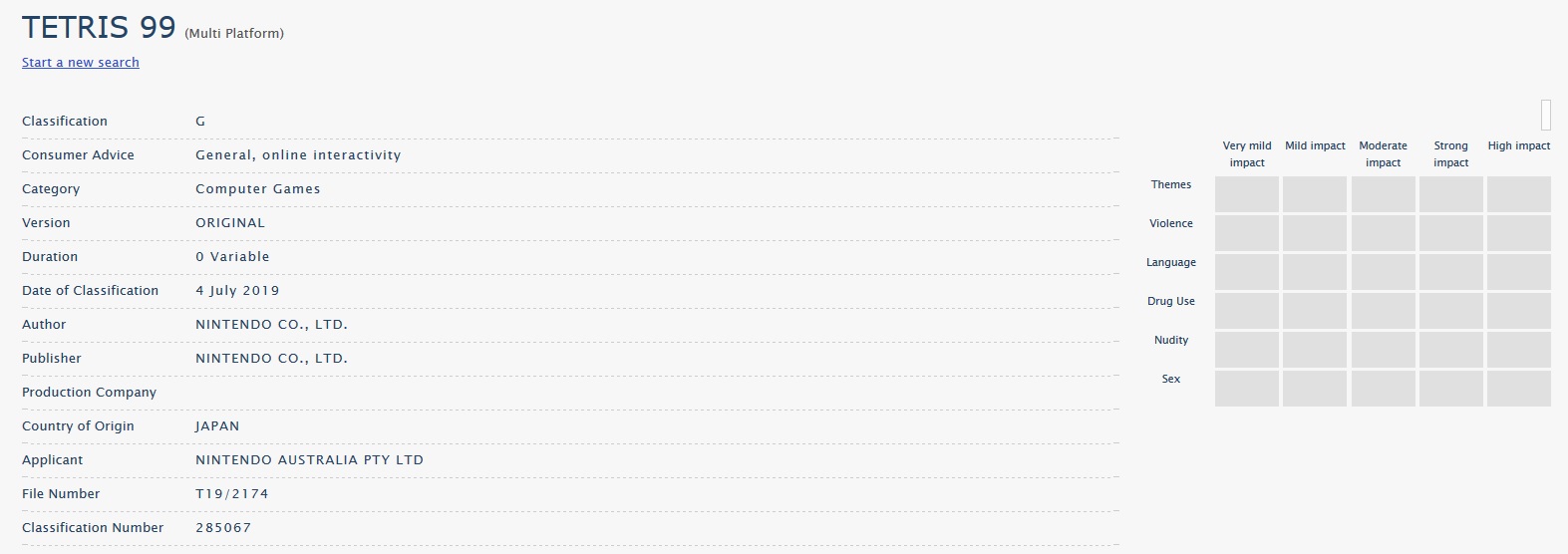Click the High impact column header
This screenshot has width=1568, height=554.
click(1518, 145)
